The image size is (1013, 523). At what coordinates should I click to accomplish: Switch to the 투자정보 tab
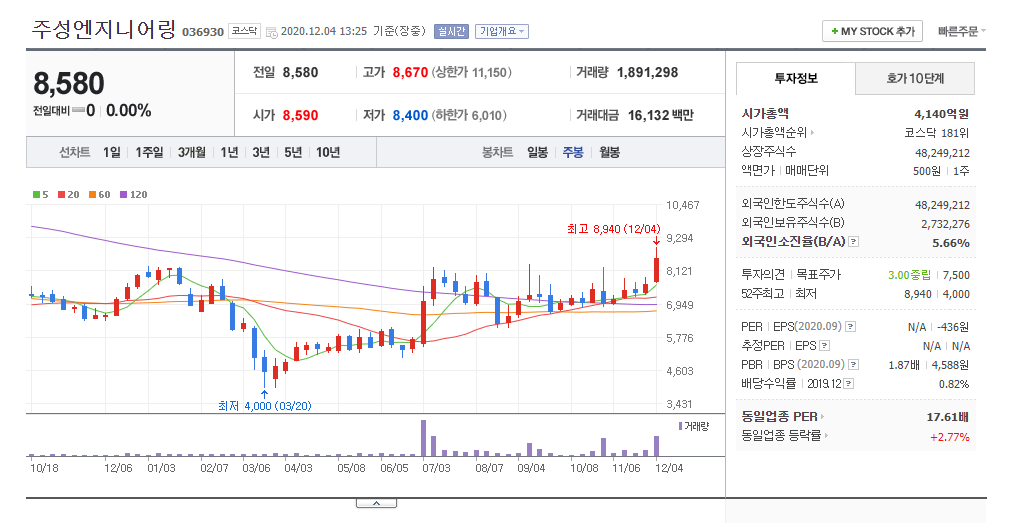click(796, 79)
